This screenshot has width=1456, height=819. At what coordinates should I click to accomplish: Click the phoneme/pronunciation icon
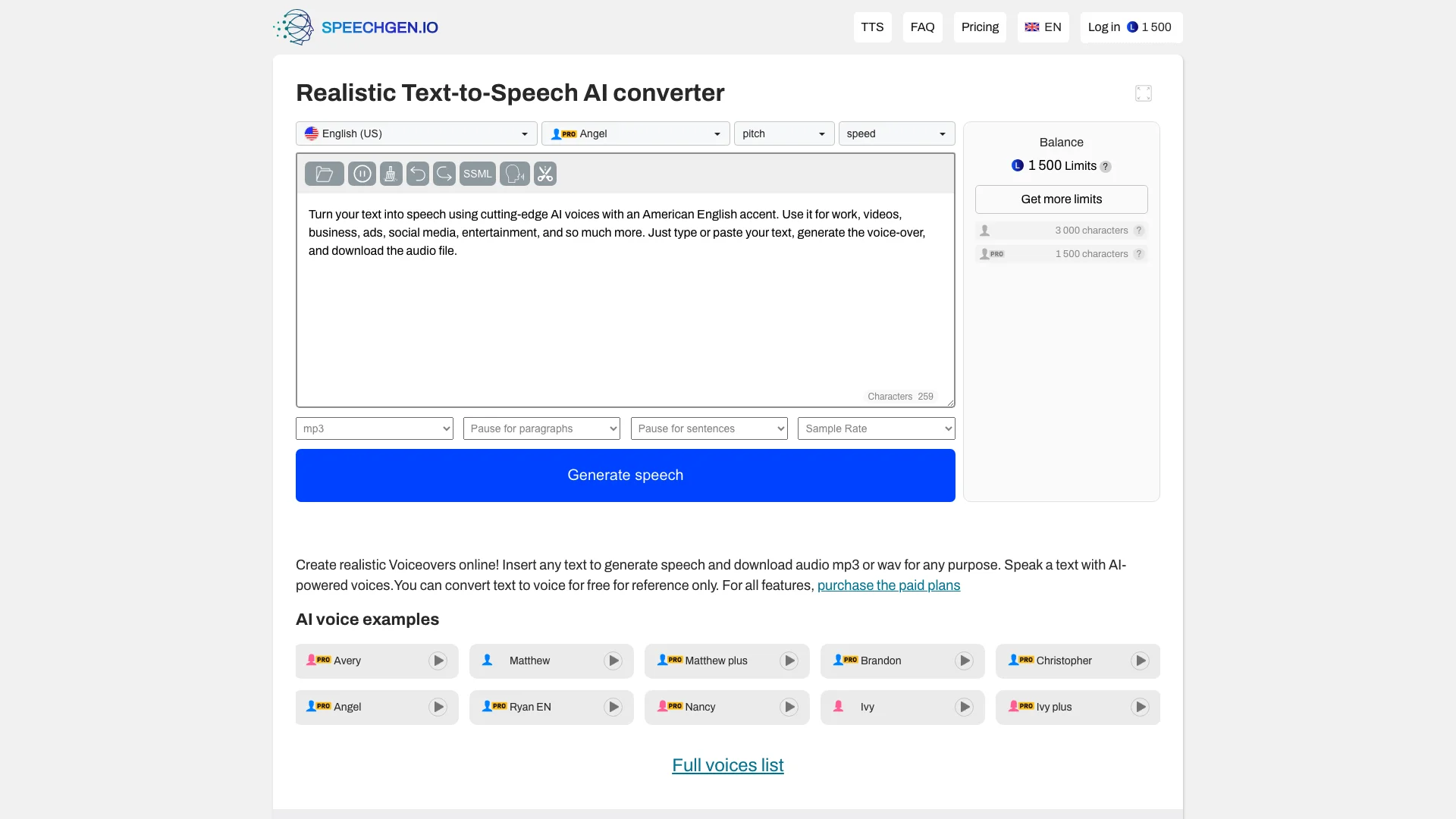(x=515, y=173)
